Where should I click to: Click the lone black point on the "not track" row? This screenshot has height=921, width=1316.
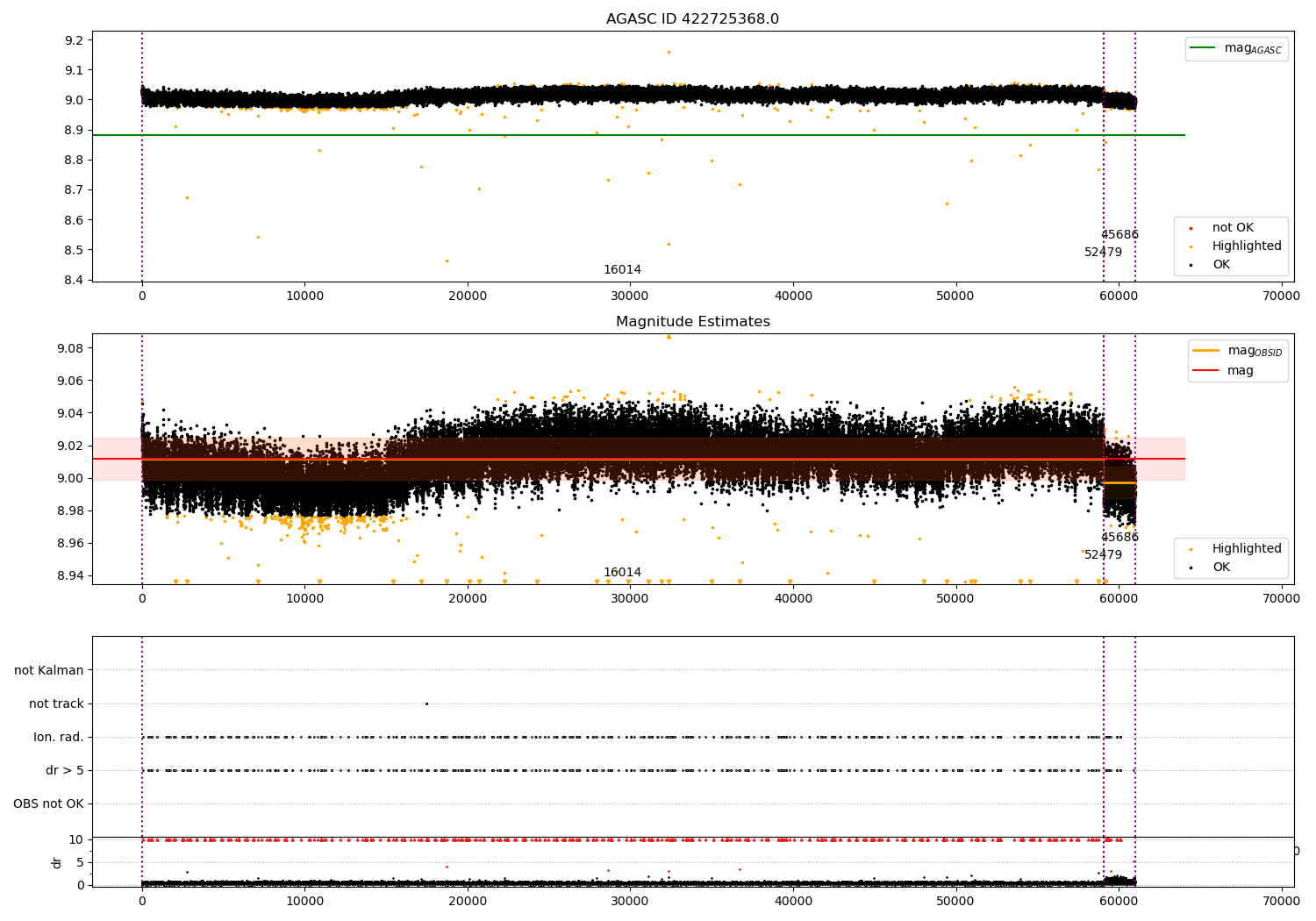(x=426, y=703)
